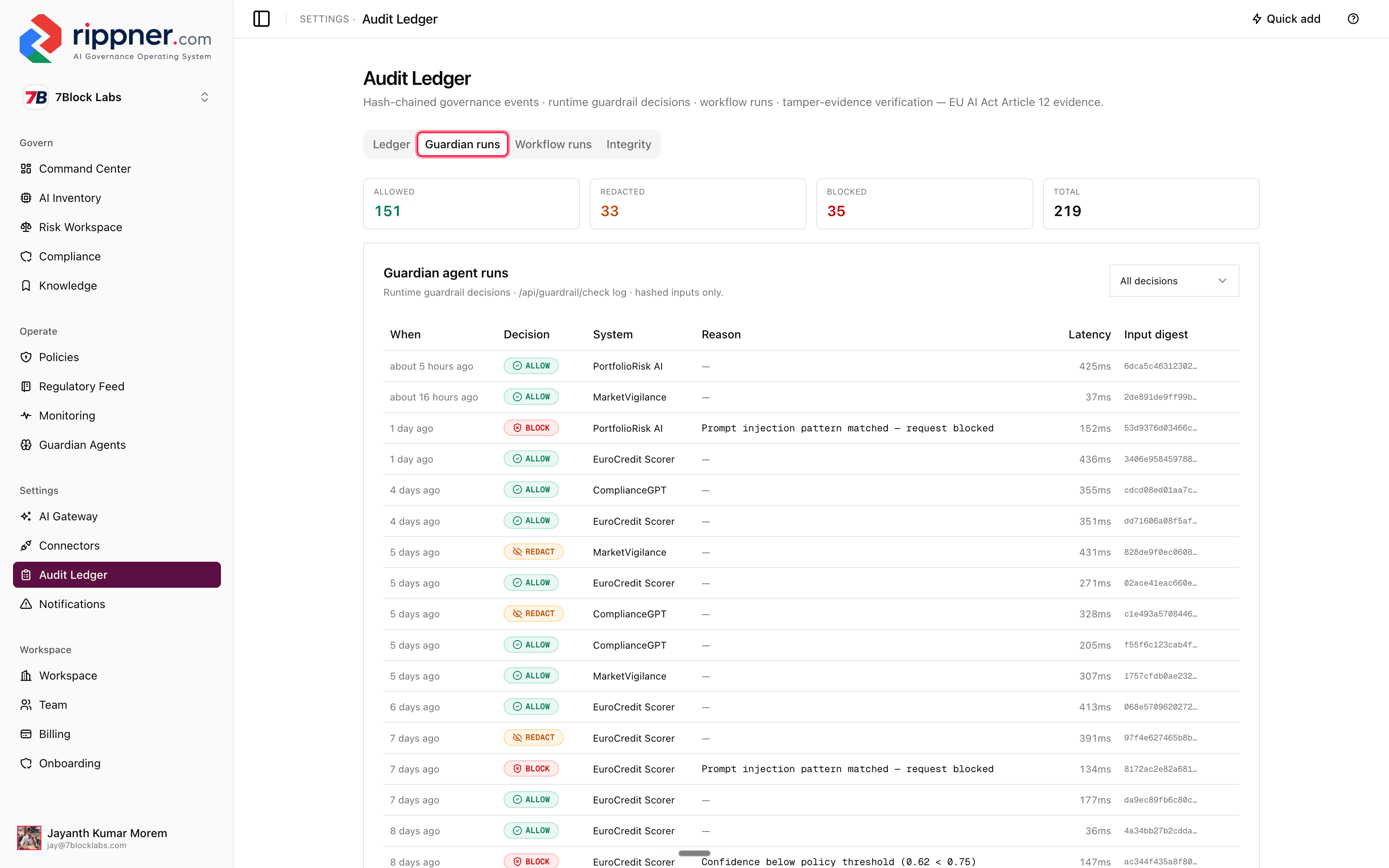Click latency value 36ms
The height and width of the screenshot is (868, 1389).
[x=1098, y=831]
